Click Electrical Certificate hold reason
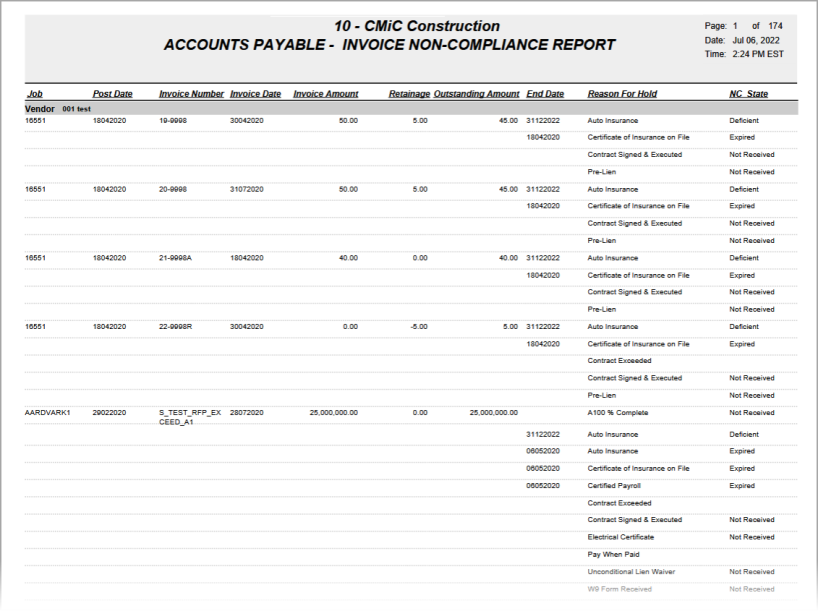The height and width of the screenshot is (611, 818). (620, 537)
